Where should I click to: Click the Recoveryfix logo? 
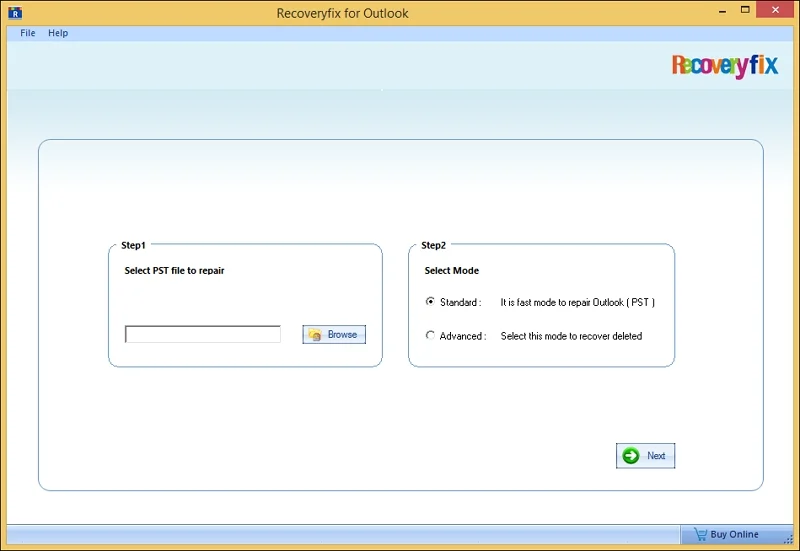click(724, 66)
